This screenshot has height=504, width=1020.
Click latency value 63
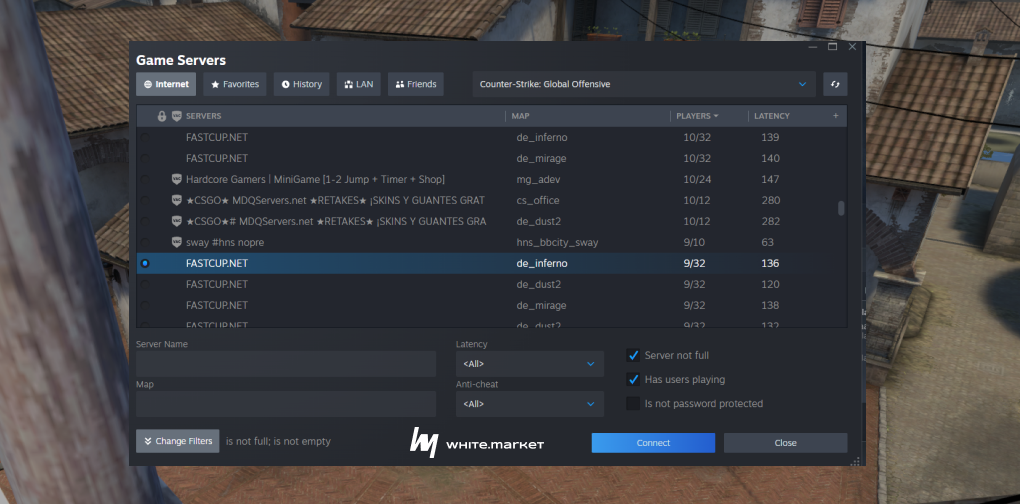[768, 242]
